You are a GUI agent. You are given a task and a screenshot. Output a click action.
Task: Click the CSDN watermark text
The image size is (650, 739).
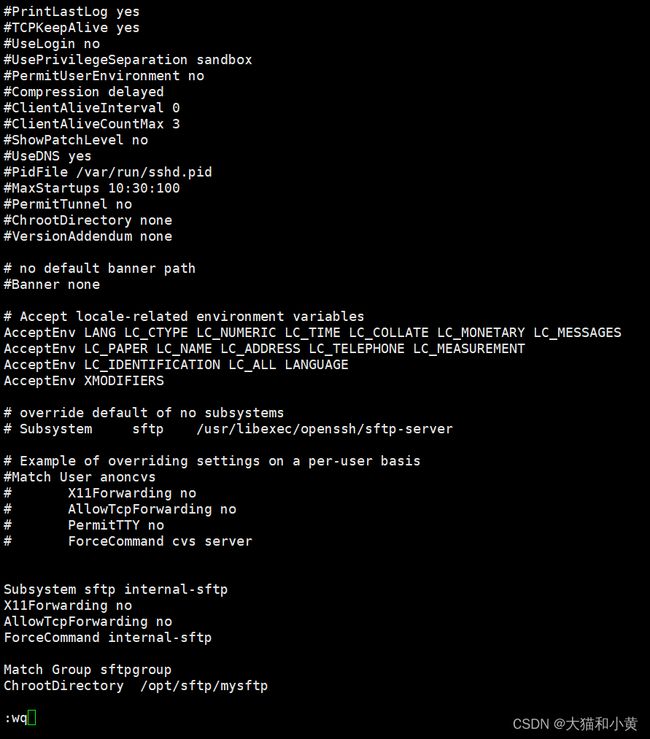[575, 724]
